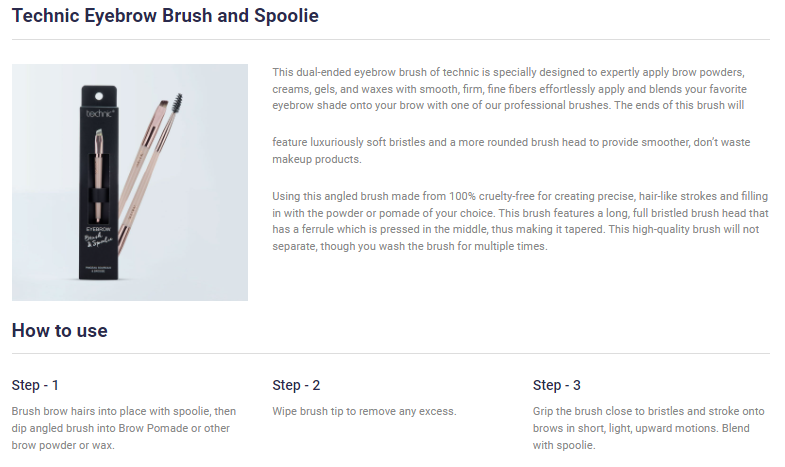This screenshot has width=785, height=467.
Task: Click the 'Wipe brush tip to remove' instruction
Action: 364,411
